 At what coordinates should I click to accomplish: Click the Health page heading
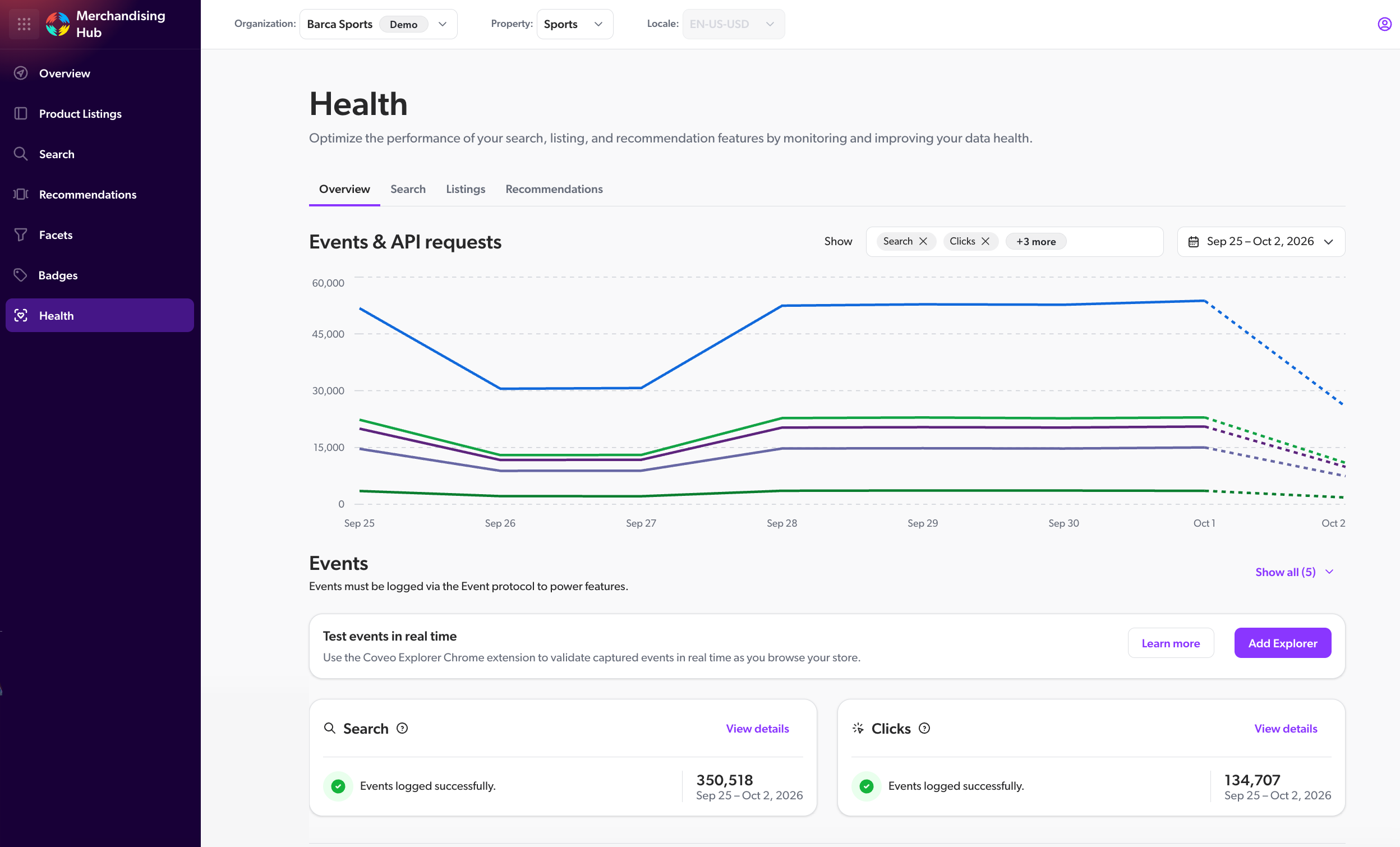(358, 104)
